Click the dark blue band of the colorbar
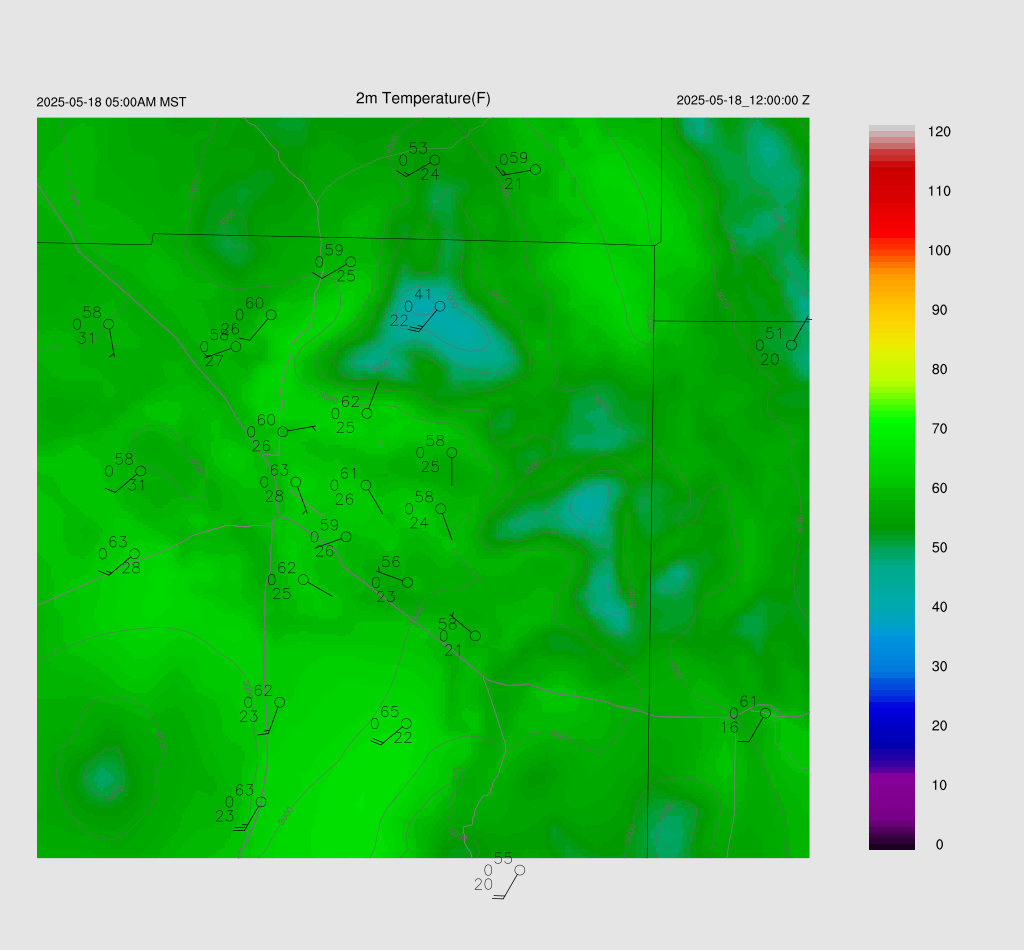Viewport: 1024px width, 950px height. pyautogui.click(x=891, y=725)
